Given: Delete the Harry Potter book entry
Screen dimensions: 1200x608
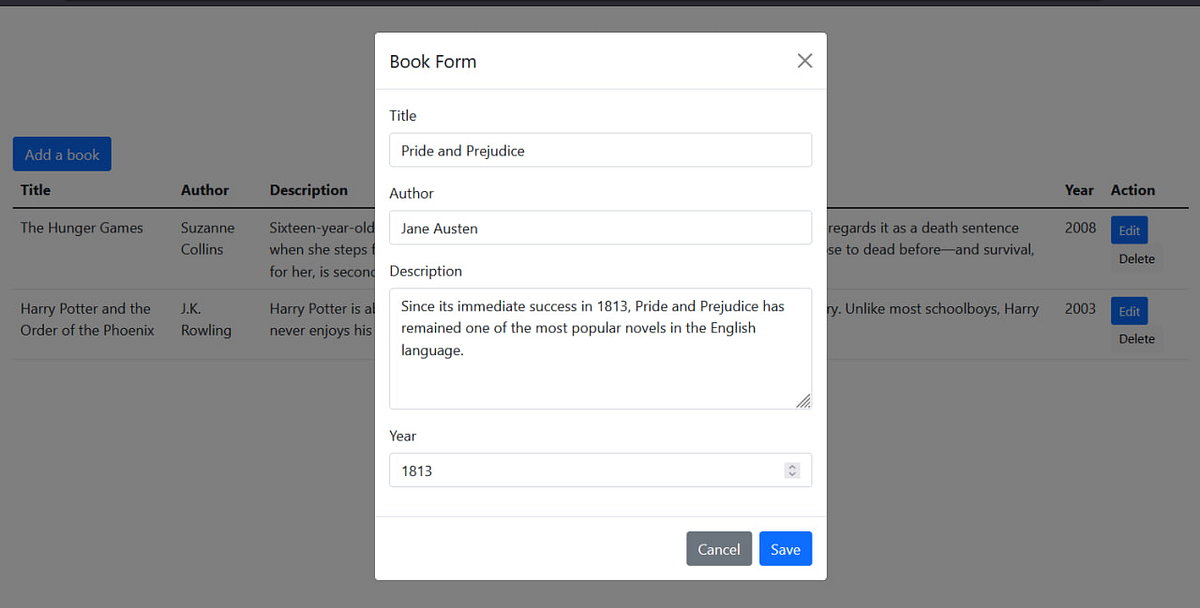Looking at the screenshot, I should 1136,338.
